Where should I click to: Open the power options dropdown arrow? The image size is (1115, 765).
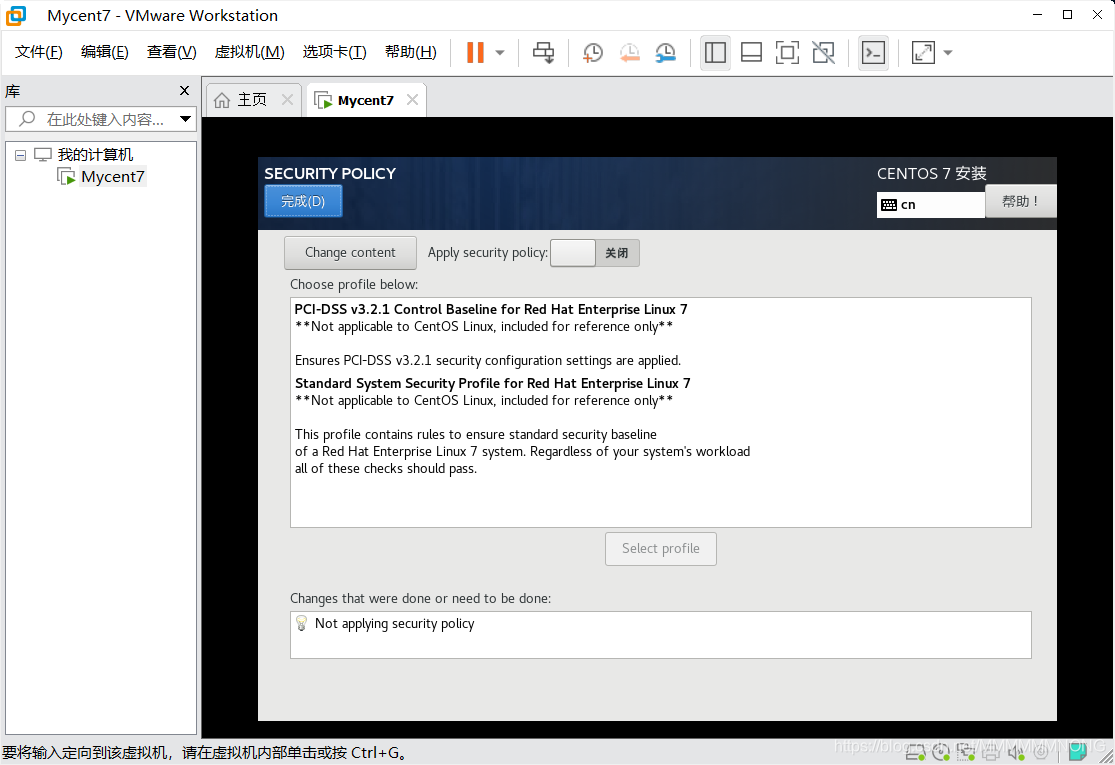tap(500, 53)
